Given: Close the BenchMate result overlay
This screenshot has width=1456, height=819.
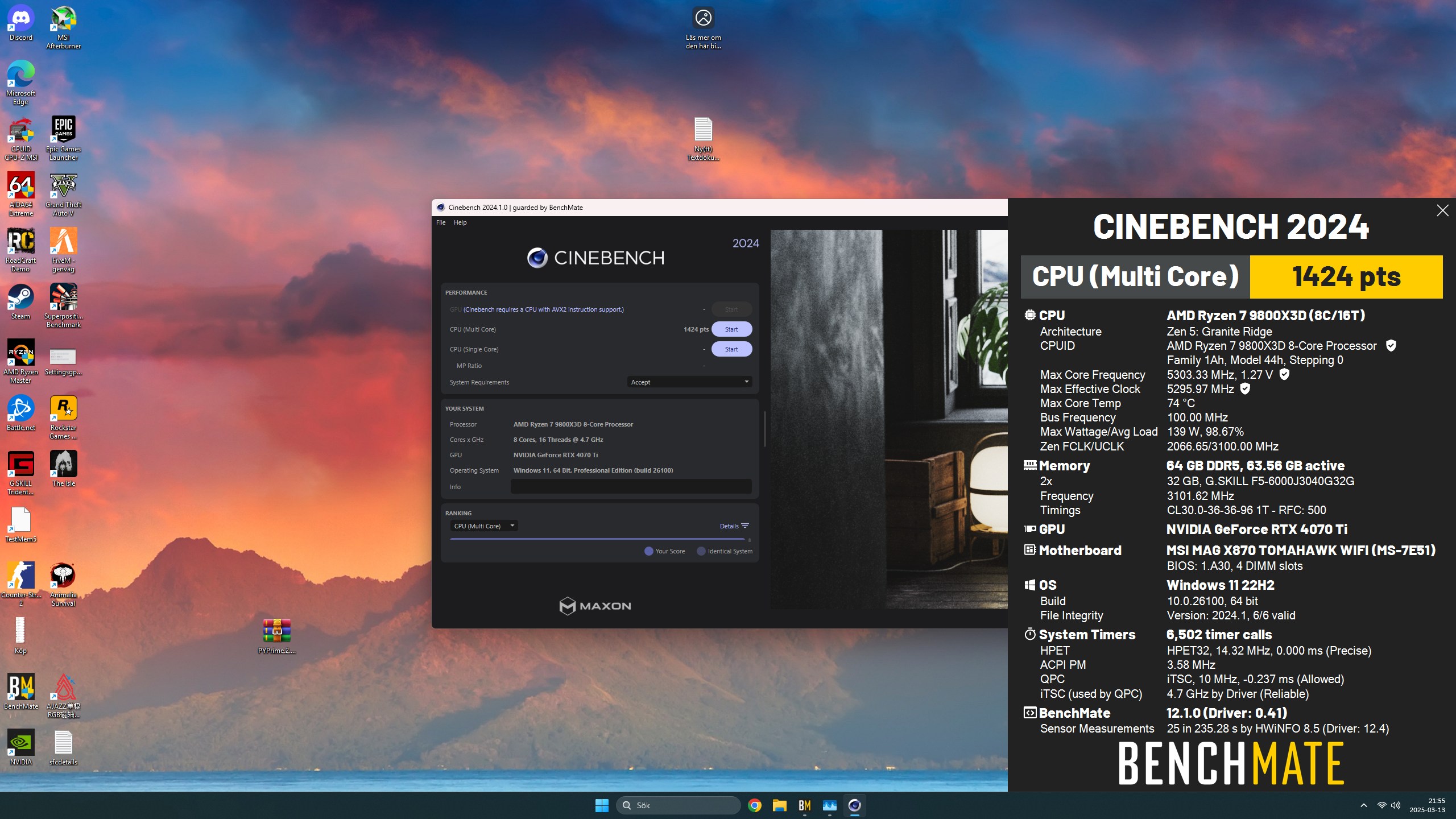Looking at the screenshot, I should coord(1442,210).
